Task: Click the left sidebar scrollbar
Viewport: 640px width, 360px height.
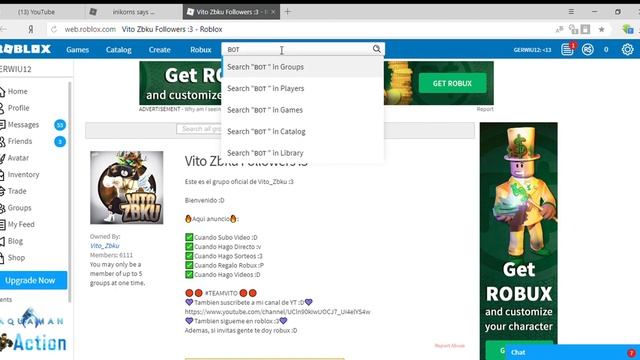Action: (69, 192)
